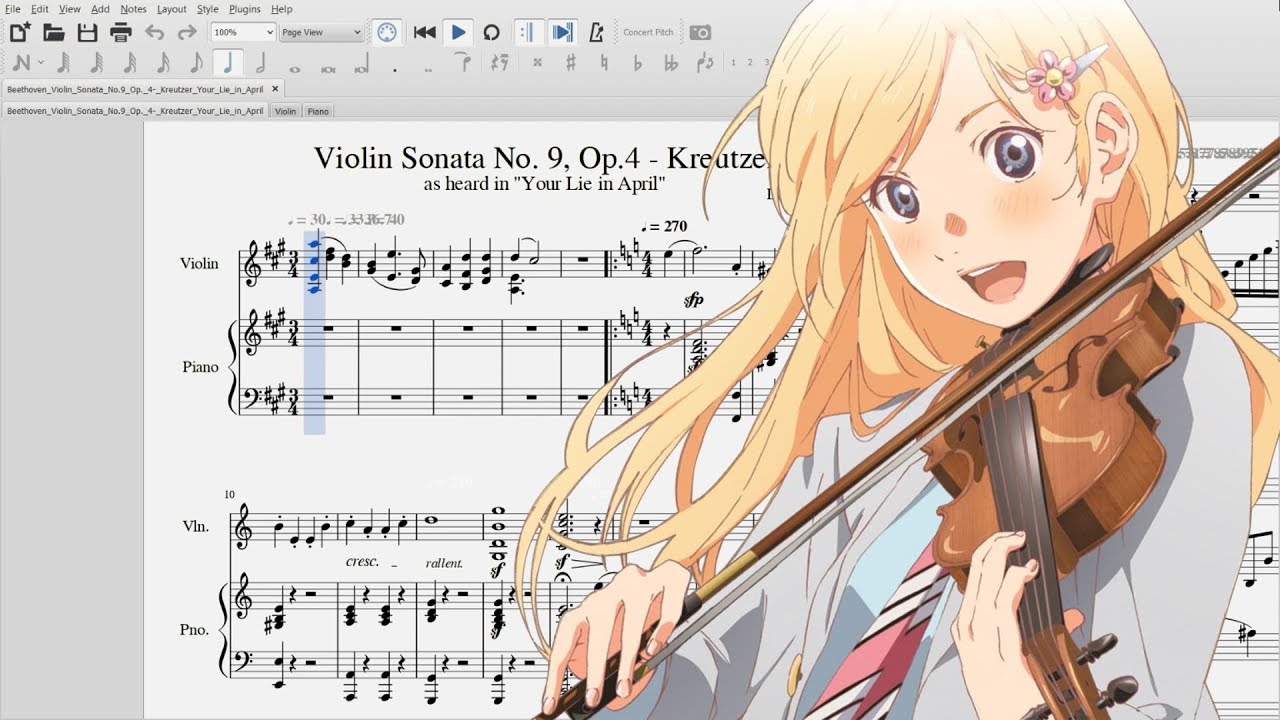This screenshot has height=720, width=1280.
Task: Apply natural accidental
Action: [x=604, y=63]
